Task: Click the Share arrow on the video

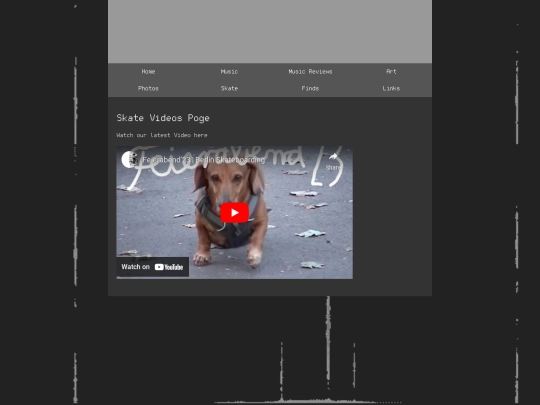Action: click(x=333, y=162)
